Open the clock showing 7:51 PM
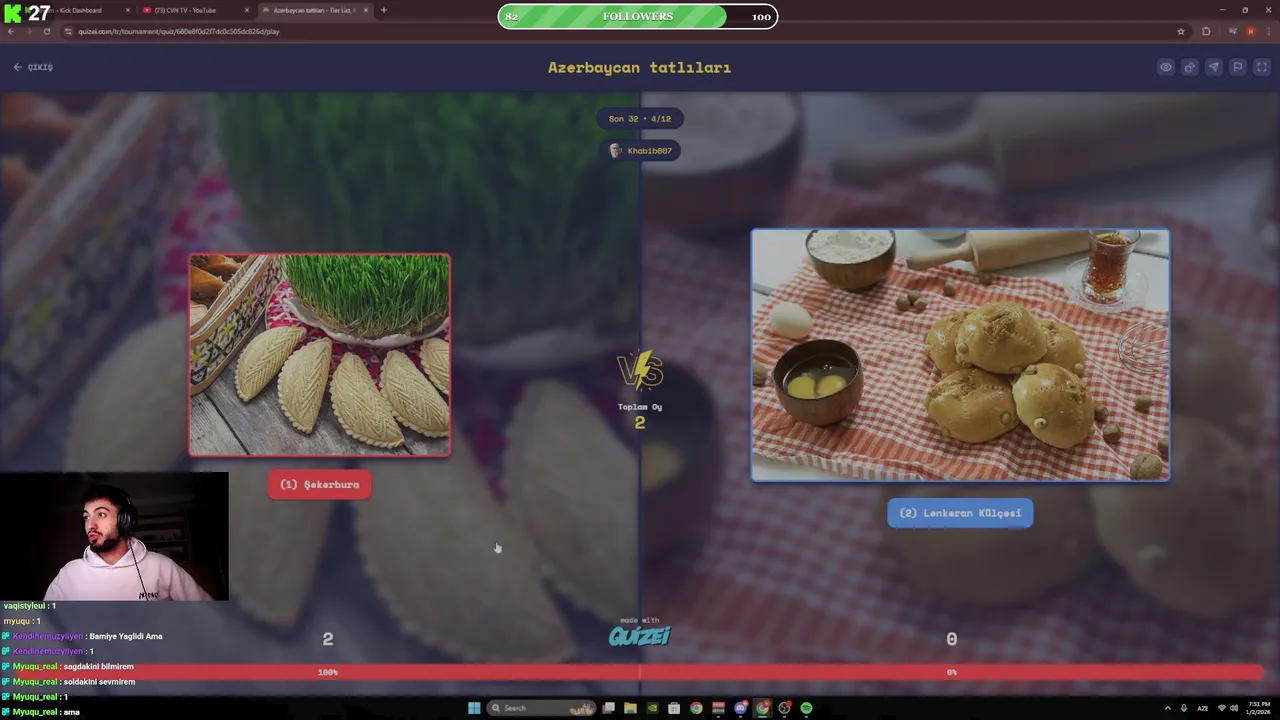Viewport: 1280px width, 720px height. tap(1259, 708)
